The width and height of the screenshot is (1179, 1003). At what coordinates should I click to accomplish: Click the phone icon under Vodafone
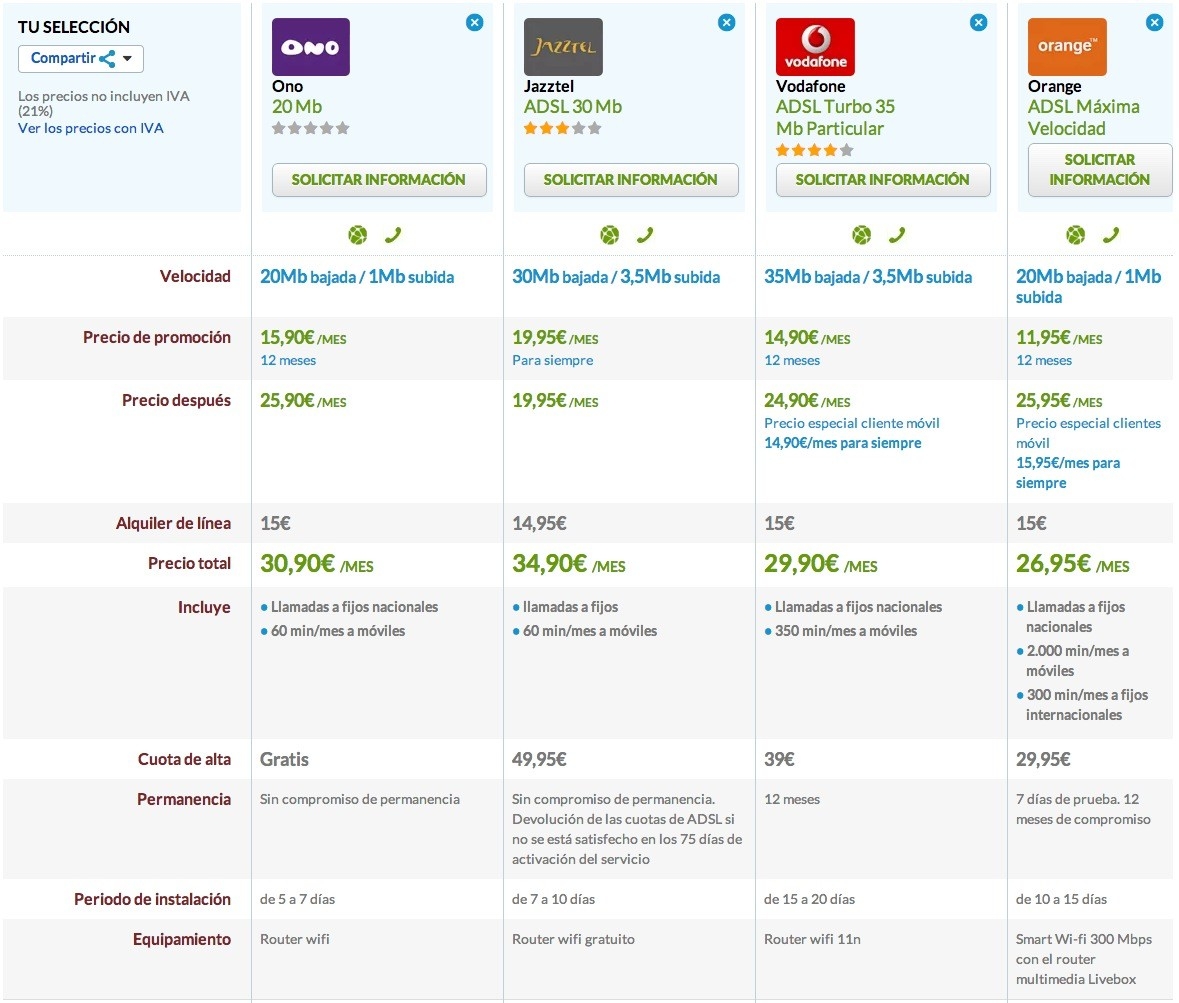(x=896, y=235)
